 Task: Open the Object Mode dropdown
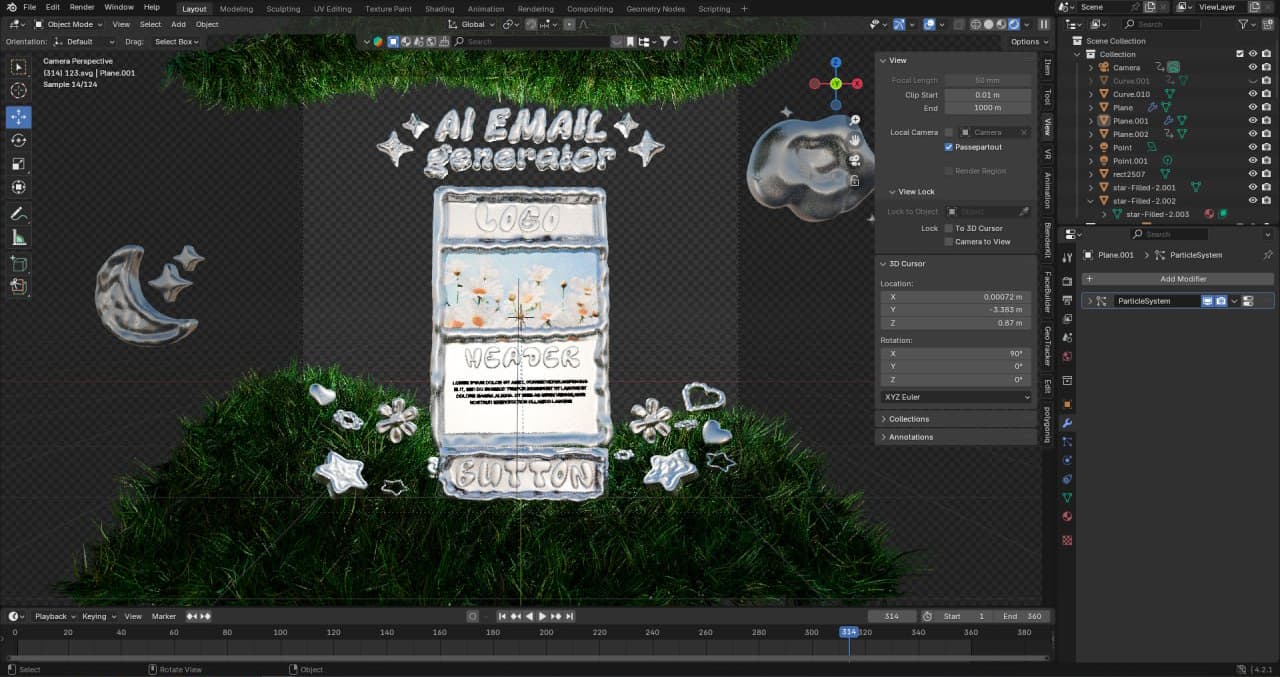click(x=68, y=24)
